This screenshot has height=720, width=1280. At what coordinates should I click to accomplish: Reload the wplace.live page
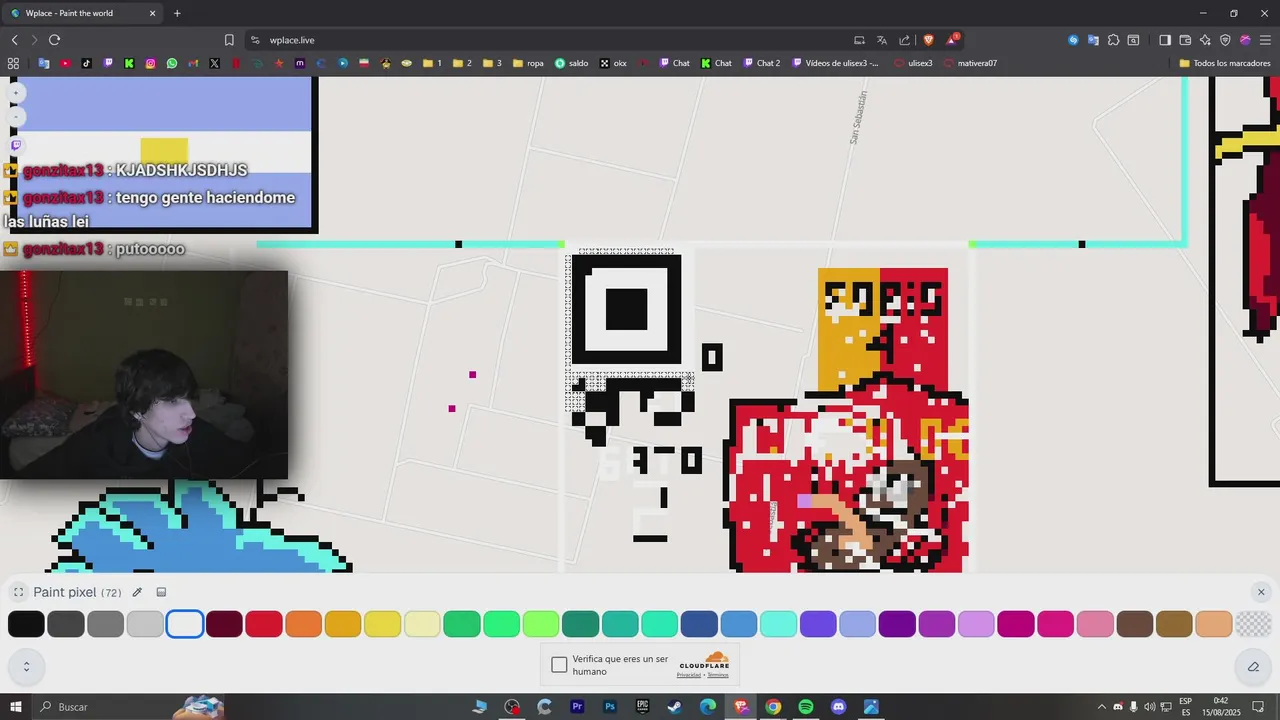pos(54,40)
